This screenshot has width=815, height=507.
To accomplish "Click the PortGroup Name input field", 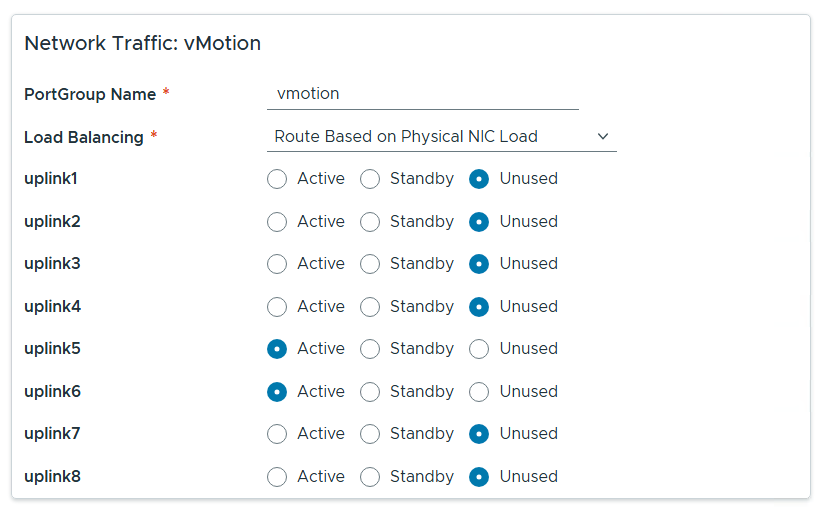I will point(422,94).
